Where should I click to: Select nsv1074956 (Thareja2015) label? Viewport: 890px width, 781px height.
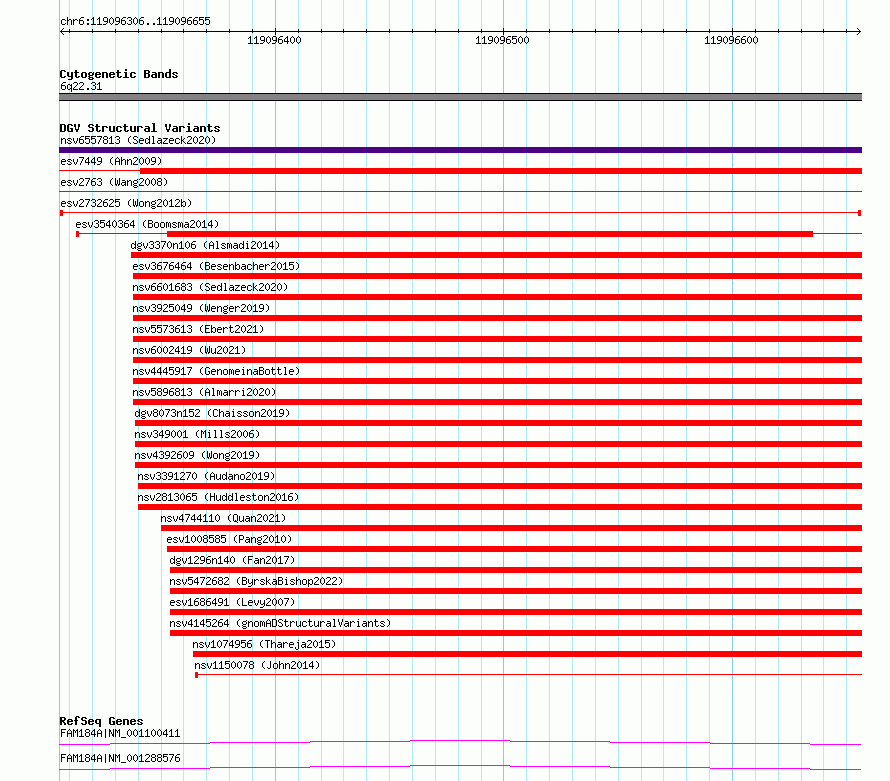[x=264, y=644]
